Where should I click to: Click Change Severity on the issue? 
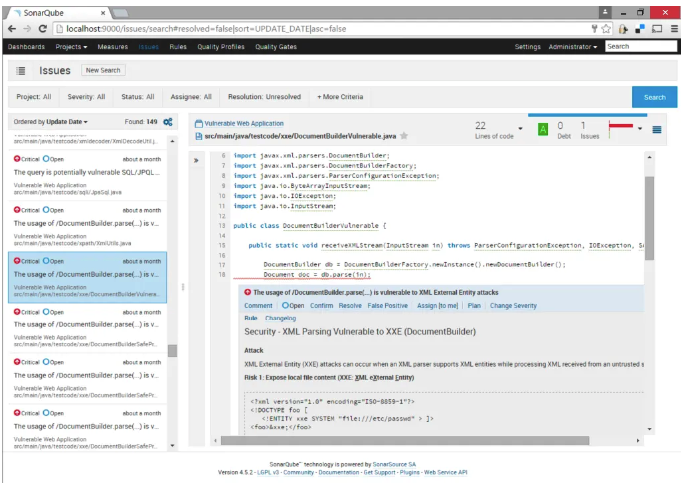513,306
